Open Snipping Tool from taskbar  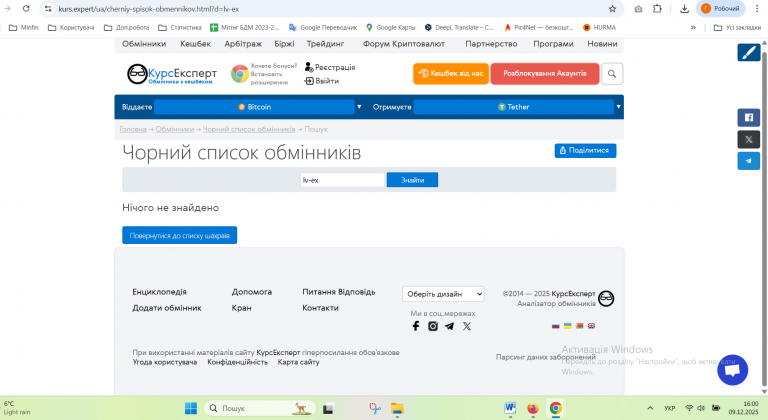[375, 408]
